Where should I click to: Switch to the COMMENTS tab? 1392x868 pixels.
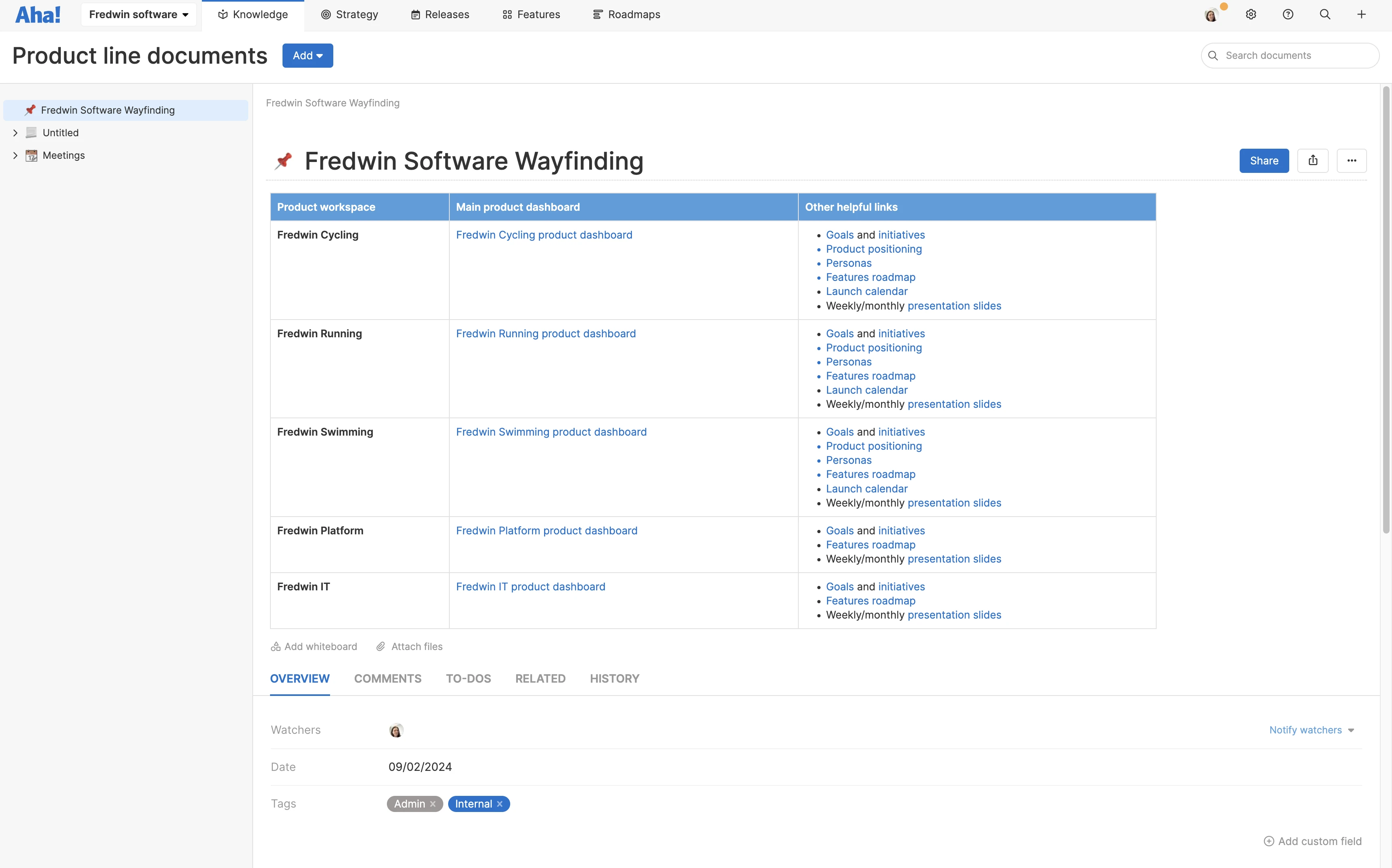pyautogui.click(x=387, y=679)
